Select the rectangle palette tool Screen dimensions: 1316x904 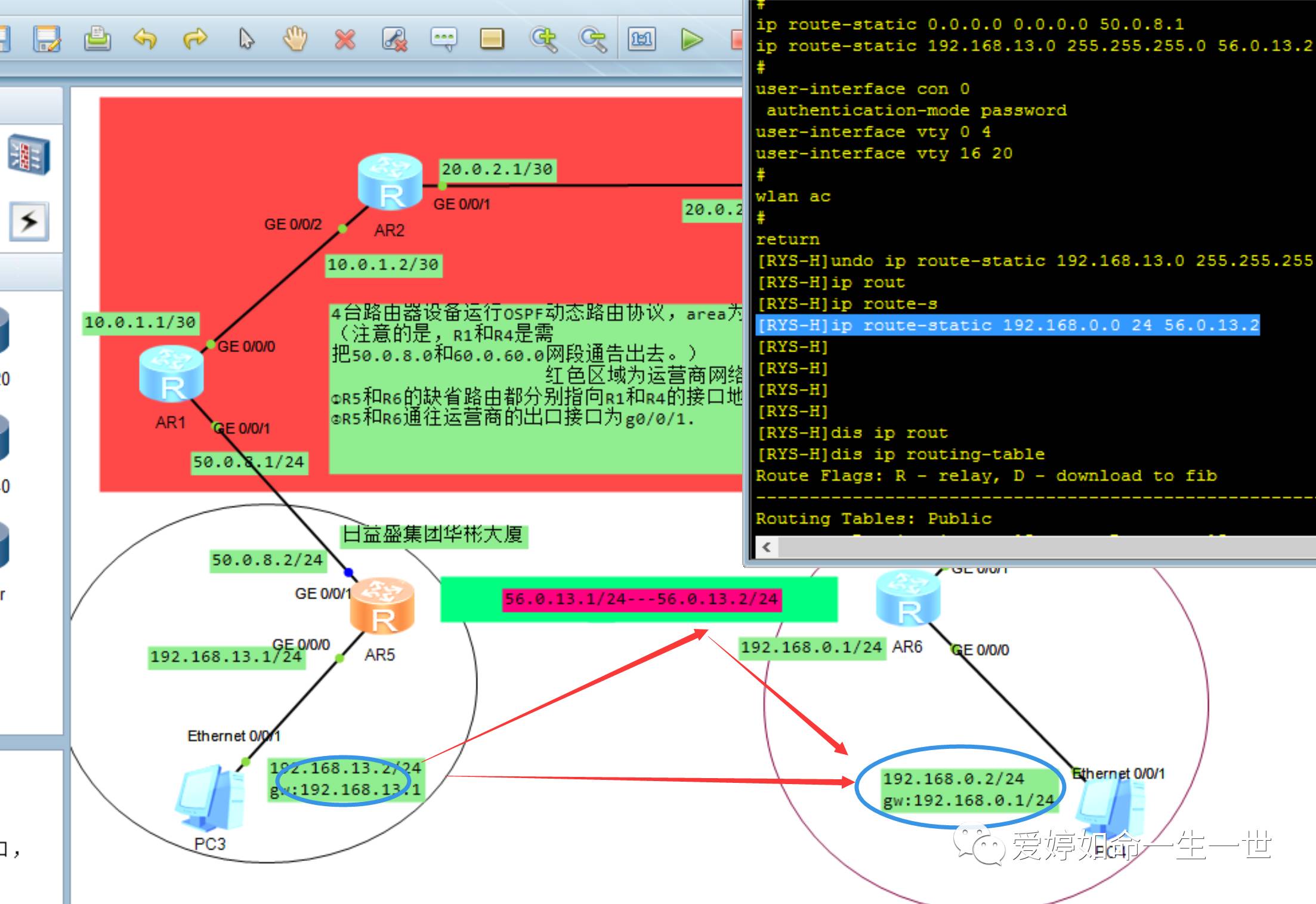(x=492, y=39)
